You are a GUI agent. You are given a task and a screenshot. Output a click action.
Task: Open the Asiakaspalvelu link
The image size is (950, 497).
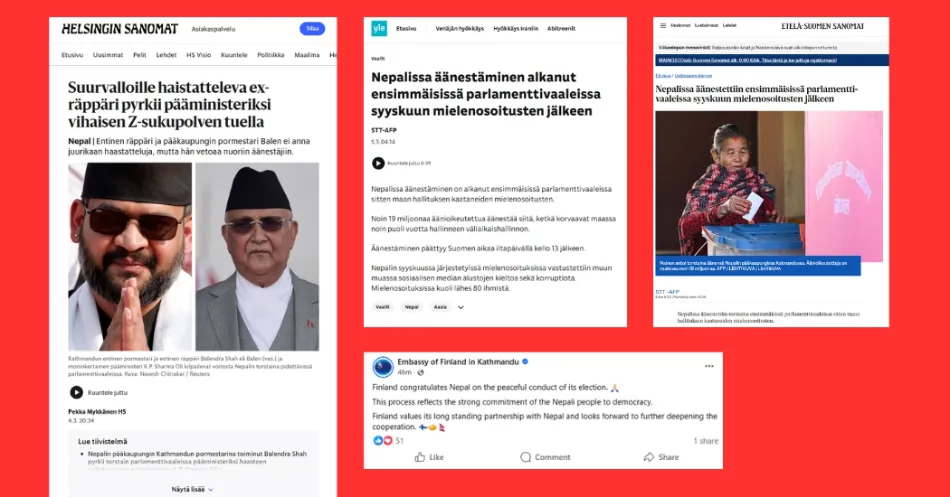coord(213,29)
